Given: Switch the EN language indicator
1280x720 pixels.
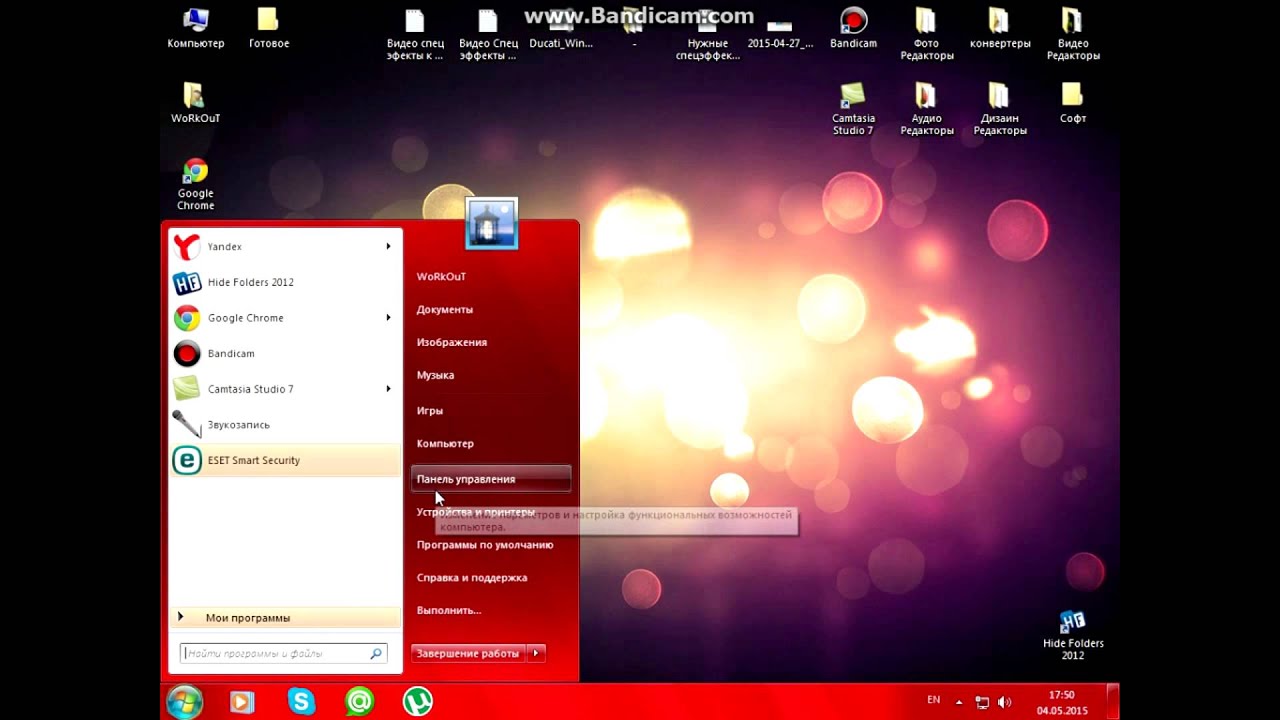Looking at the screenshot, I should pyautogui.click(x=933, y=700).
